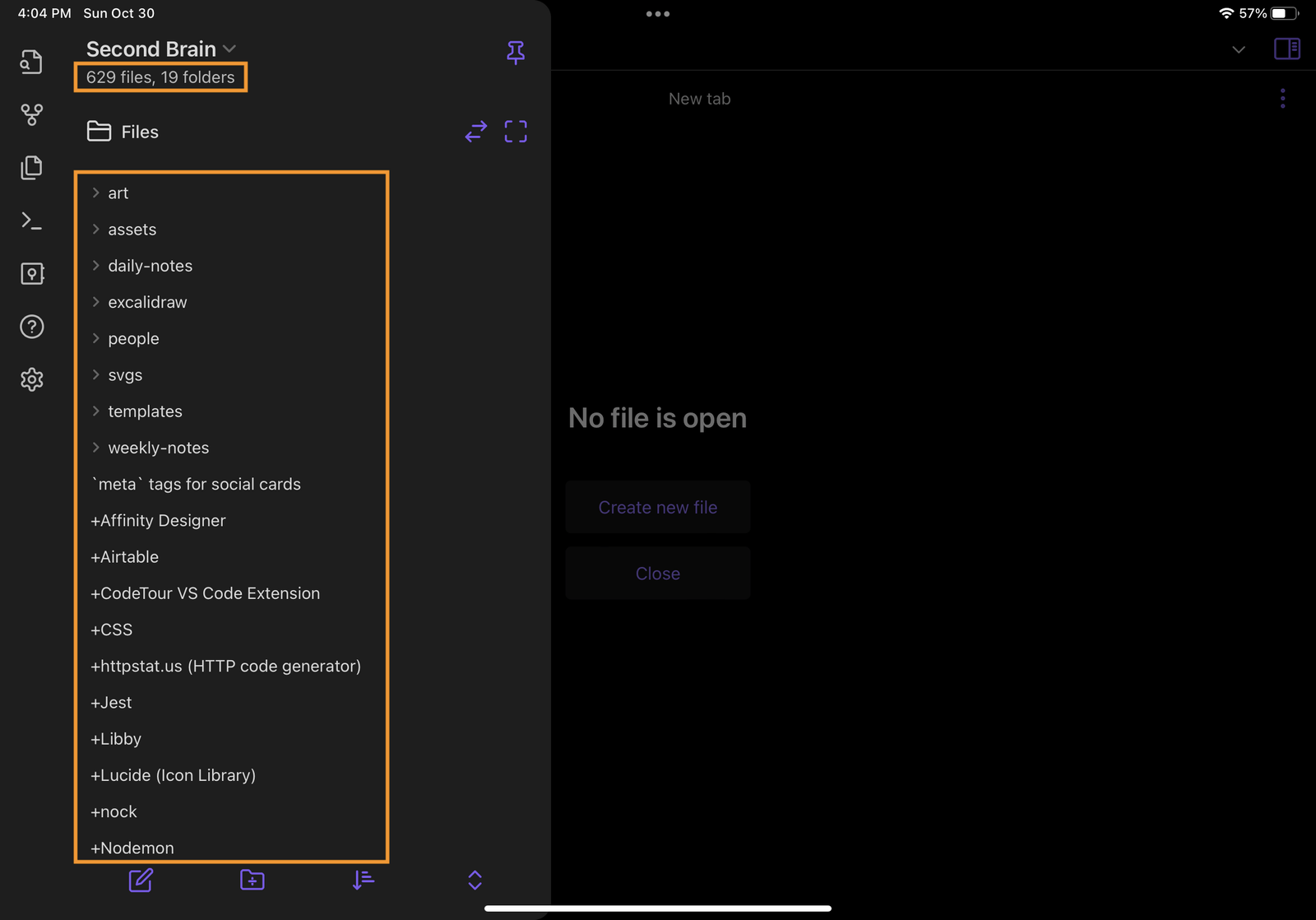Click the Close button
Screen dimensions: 1316x920
657,573
